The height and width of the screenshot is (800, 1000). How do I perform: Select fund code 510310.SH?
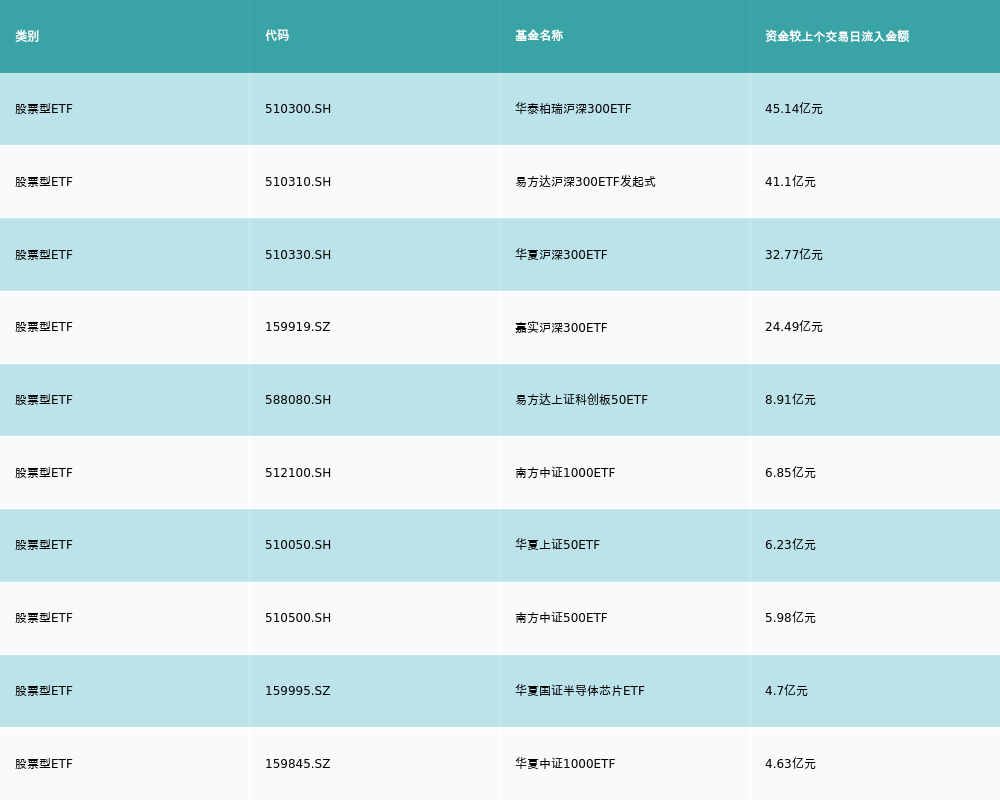pos(298,182)
